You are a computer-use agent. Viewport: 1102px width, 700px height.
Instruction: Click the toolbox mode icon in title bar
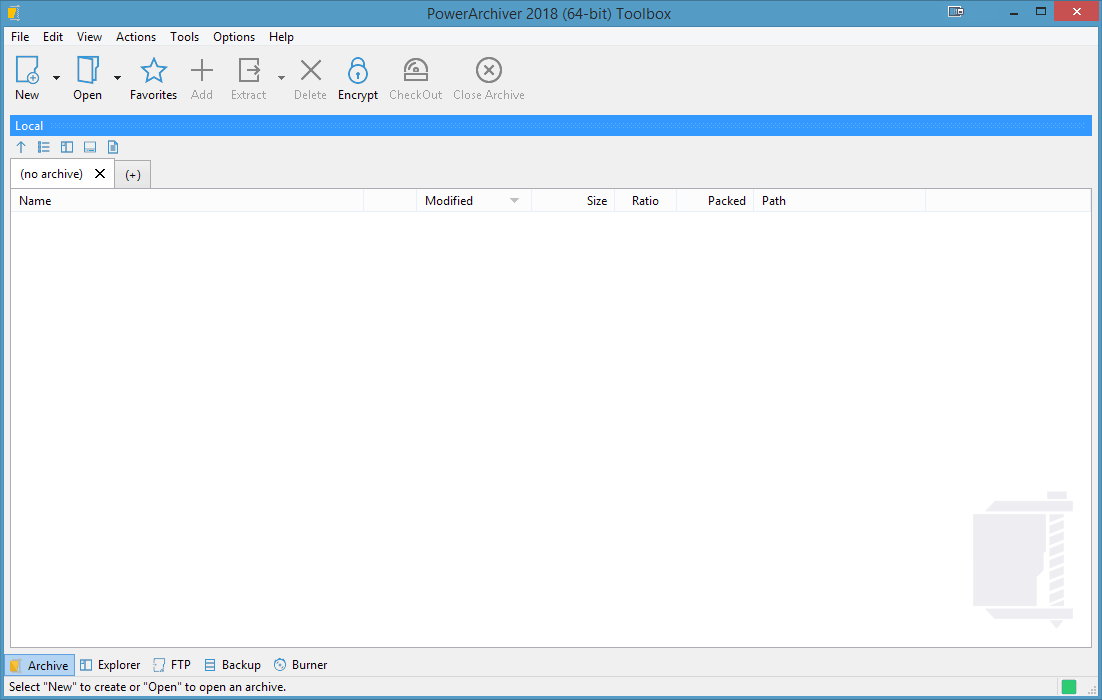(x=955, y=11)
